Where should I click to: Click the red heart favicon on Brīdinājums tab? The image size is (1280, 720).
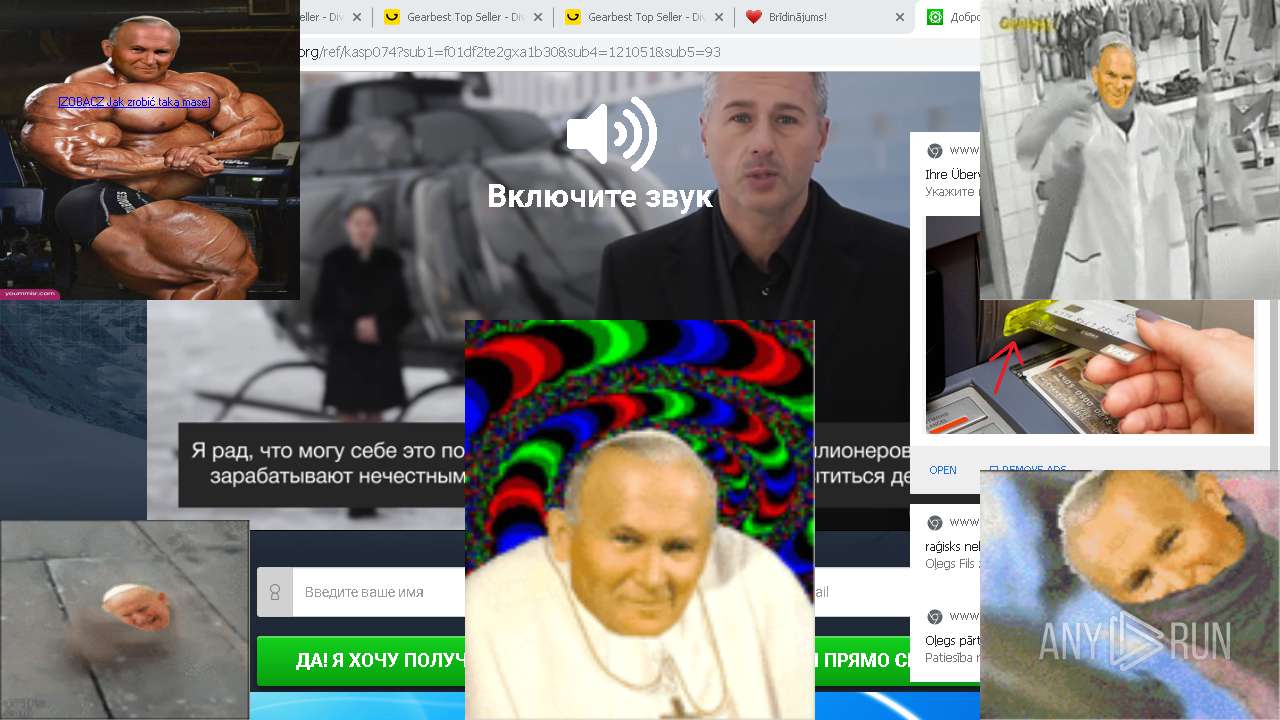(x=754, y=17)
